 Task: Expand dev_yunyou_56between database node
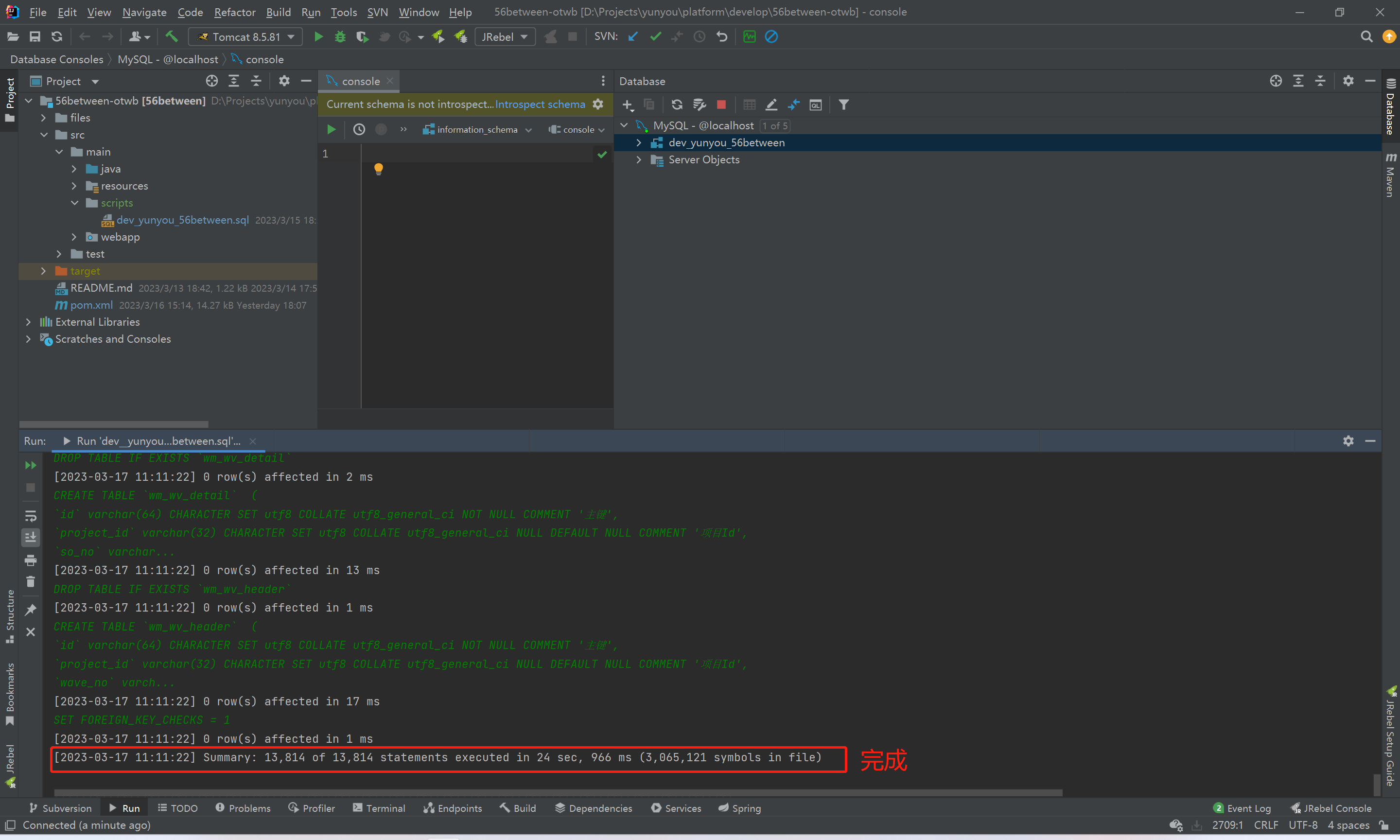(638, 142)
